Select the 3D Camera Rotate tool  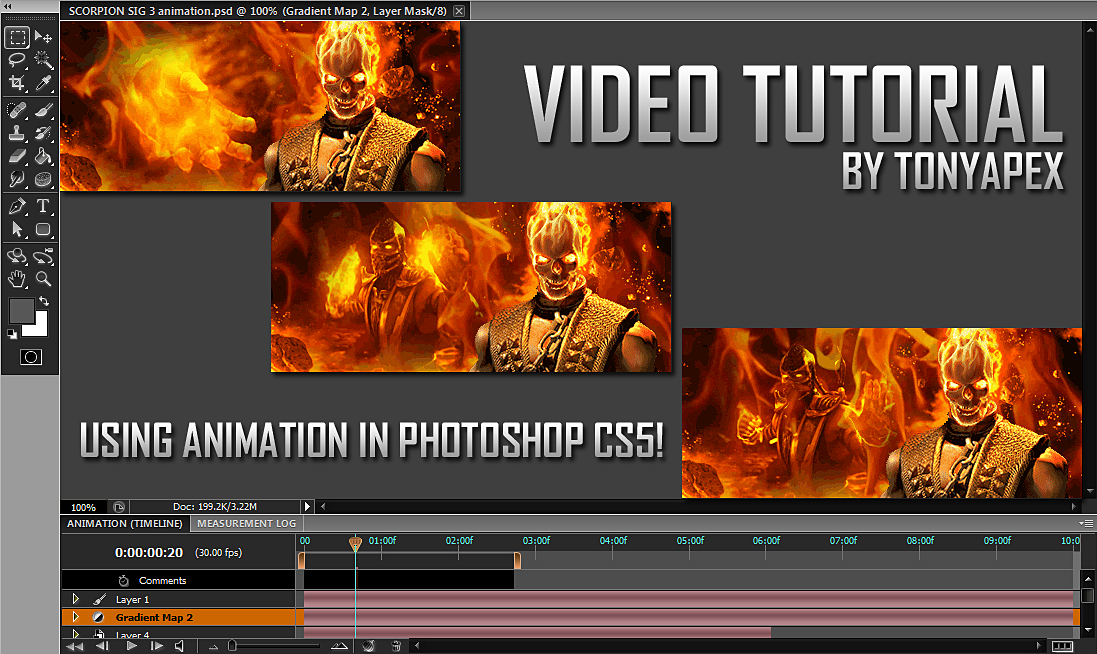(43, 257)
